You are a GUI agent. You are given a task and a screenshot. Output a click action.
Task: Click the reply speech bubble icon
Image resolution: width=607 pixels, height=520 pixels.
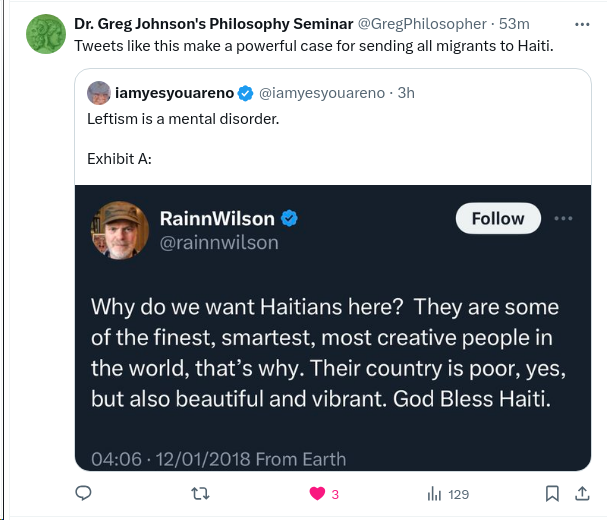(84, 493)
